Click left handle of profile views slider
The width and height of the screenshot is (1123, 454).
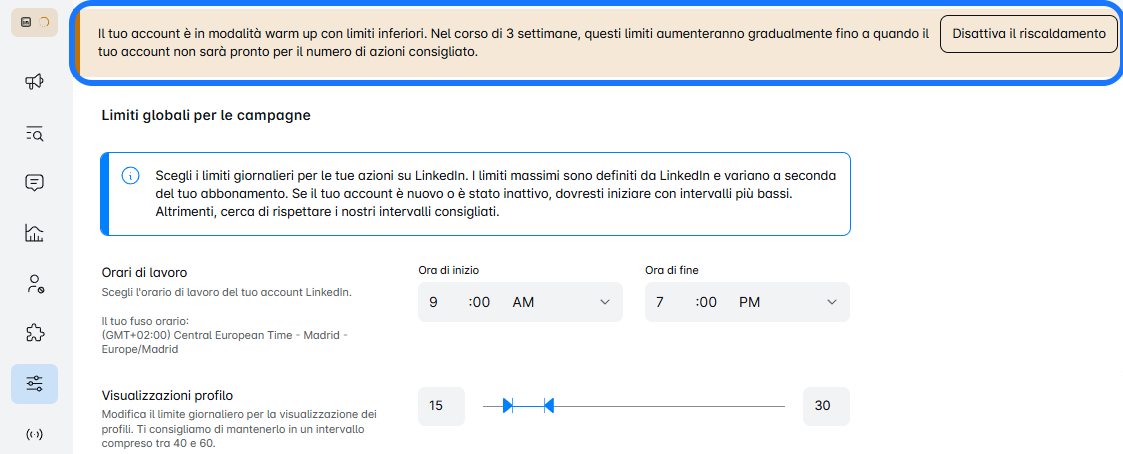508,405
